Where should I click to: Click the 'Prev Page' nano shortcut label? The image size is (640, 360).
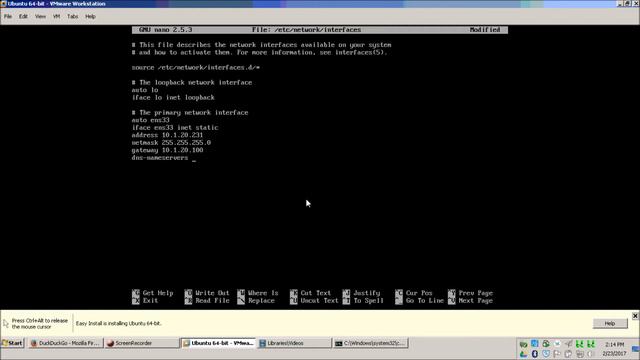click(x=476, y=293)
